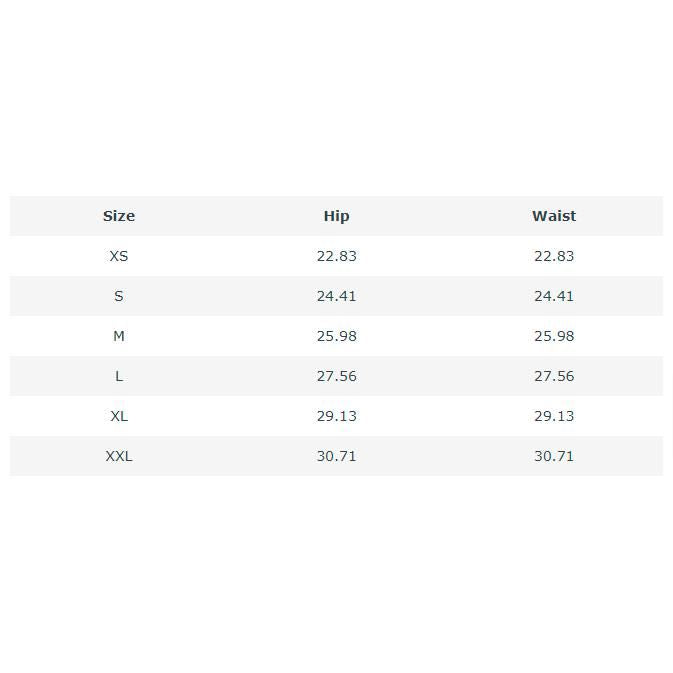Select the M size cell
The image size is (673, 673).
(x=118, y=336)
